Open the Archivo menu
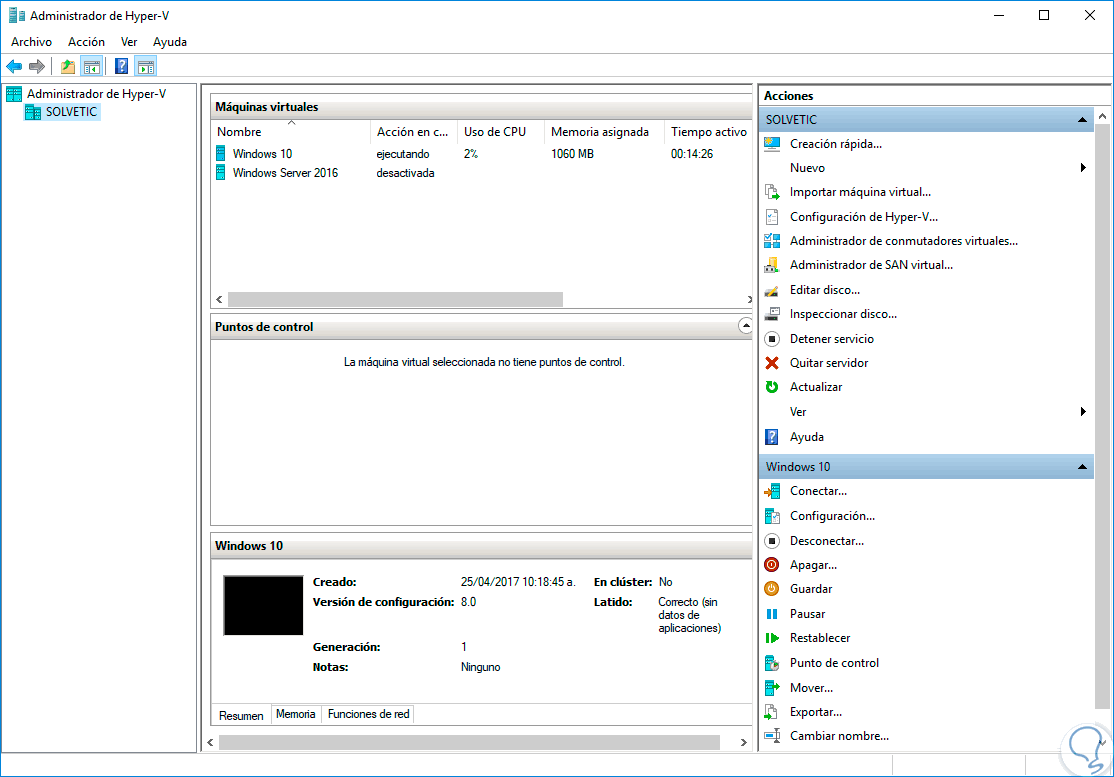Screen dimensions: 1114x777 [x=31, y=42]
